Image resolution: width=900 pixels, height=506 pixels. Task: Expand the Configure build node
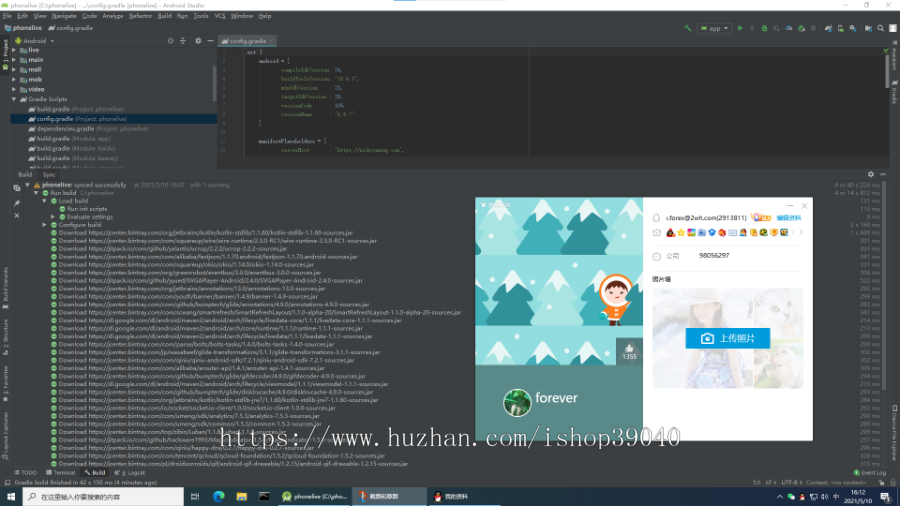pyautogui.click(x=44, y=225)
